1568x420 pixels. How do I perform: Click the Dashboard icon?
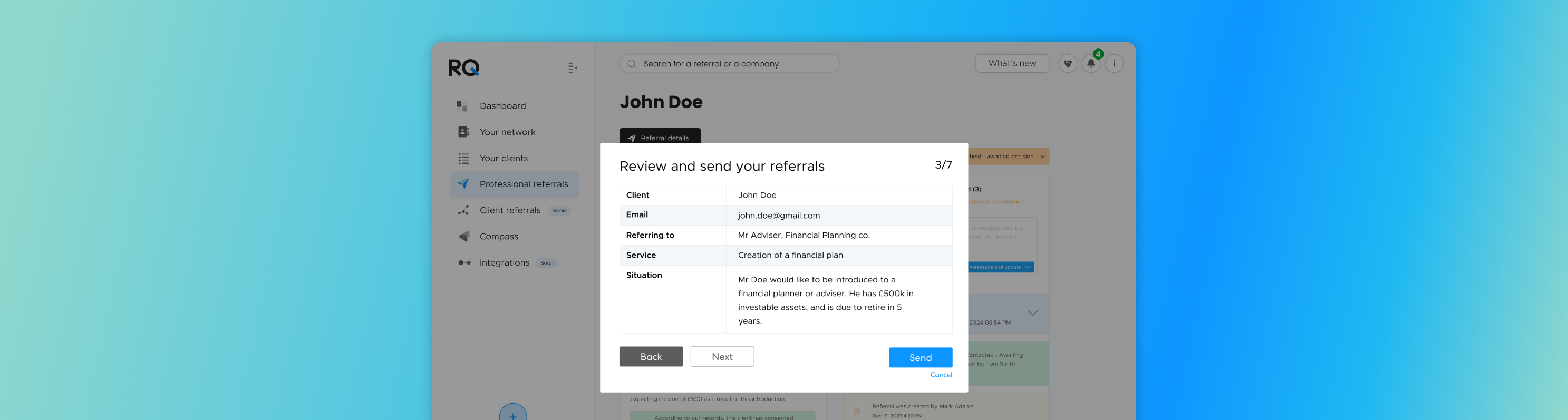coord(462,106)
